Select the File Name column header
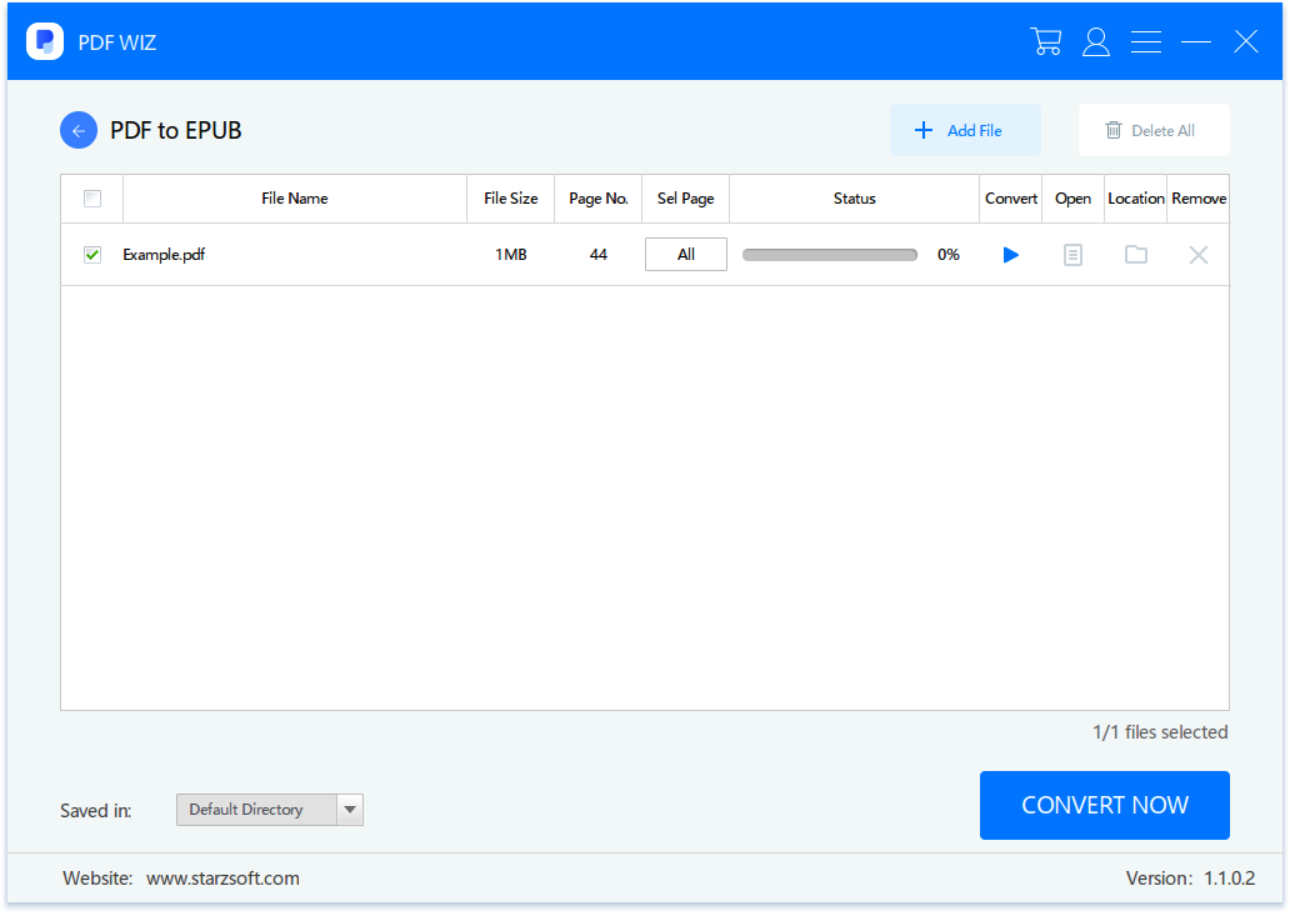Screen dimensions: 1290x916 (294, 198)
